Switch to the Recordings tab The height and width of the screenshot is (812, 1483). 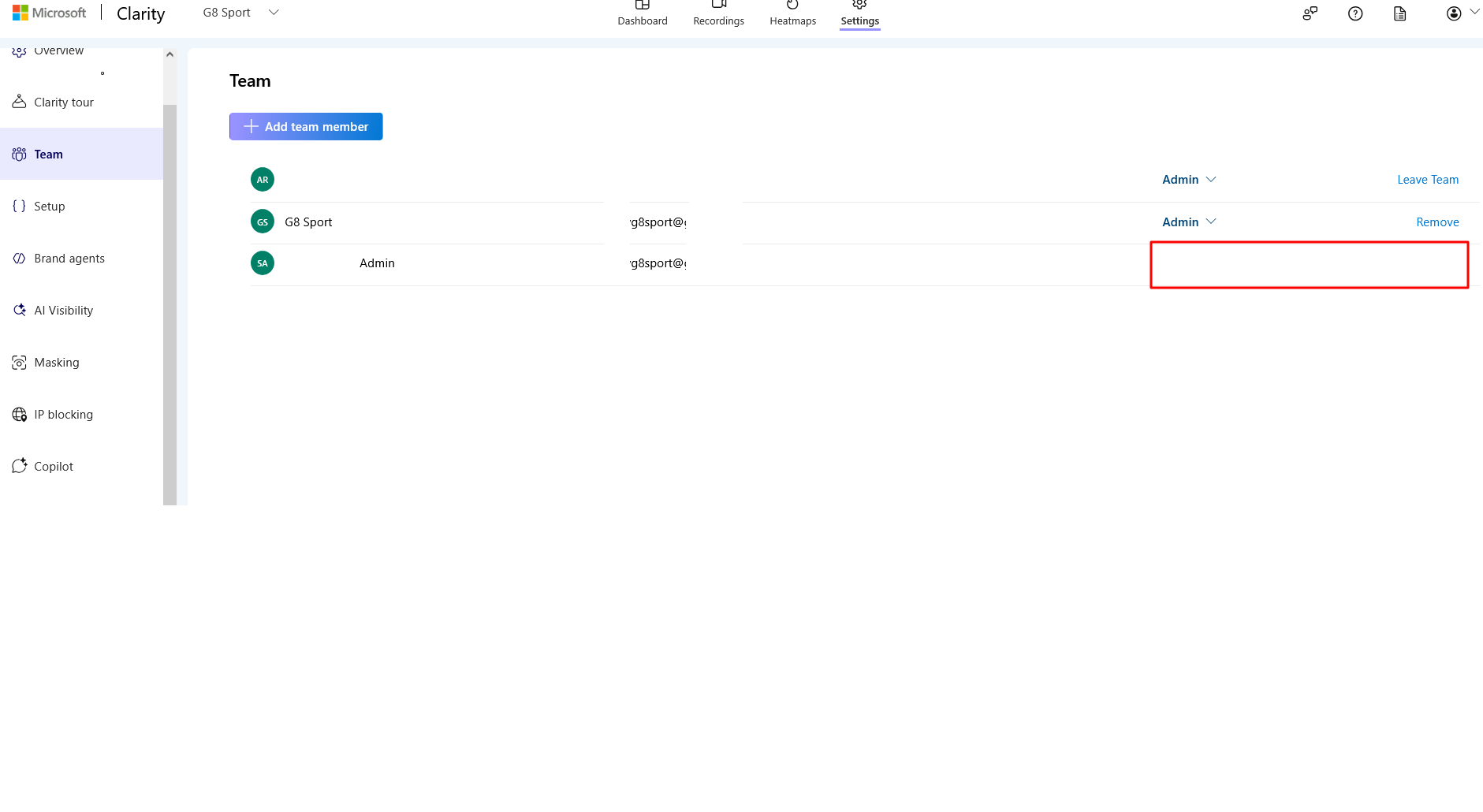719,14
